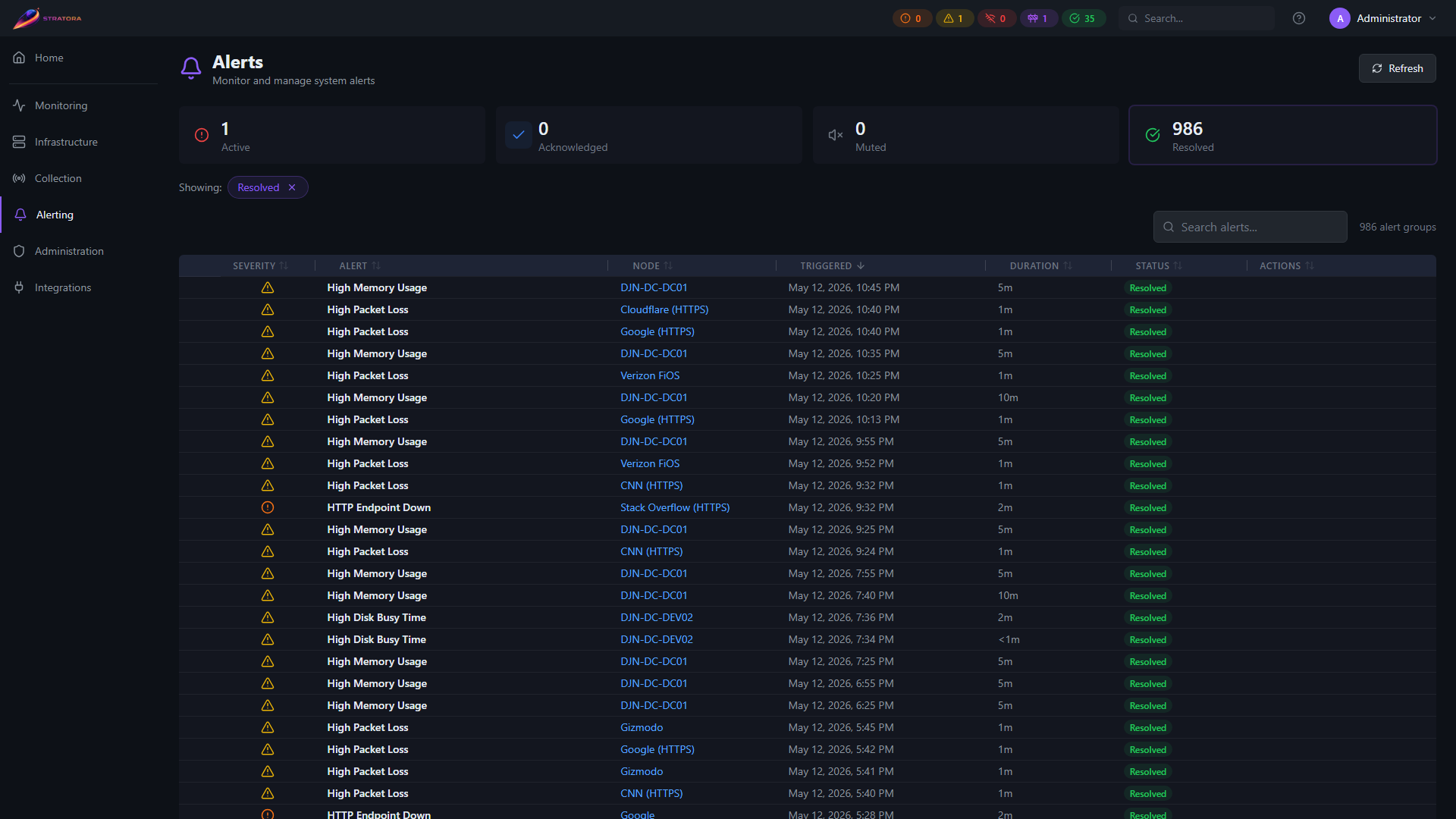Select High Disk Busy Time 7:36 PM alert
The height and width of the screenshot is (819, 1456).
click(376, 617)
